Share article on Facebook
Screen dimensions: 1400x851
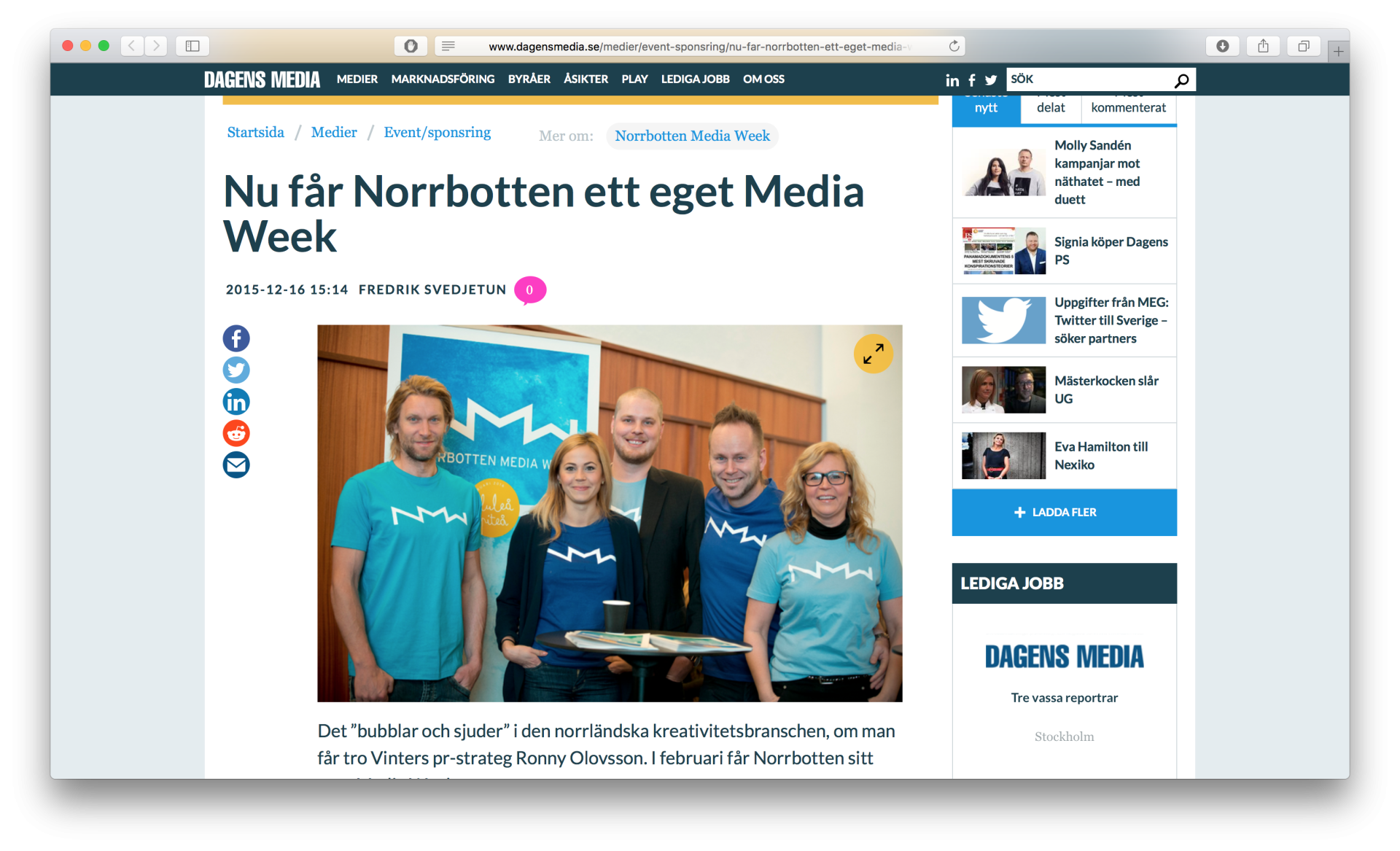click(x=236, y=338)
